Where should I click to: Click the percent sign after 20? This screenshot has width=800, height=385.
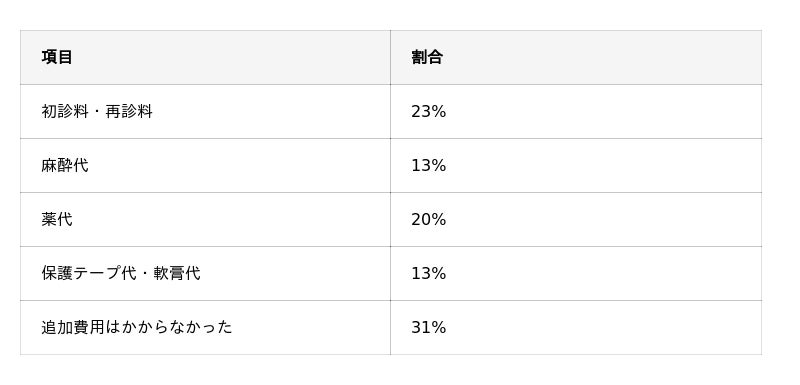click(x=439, y=219)
